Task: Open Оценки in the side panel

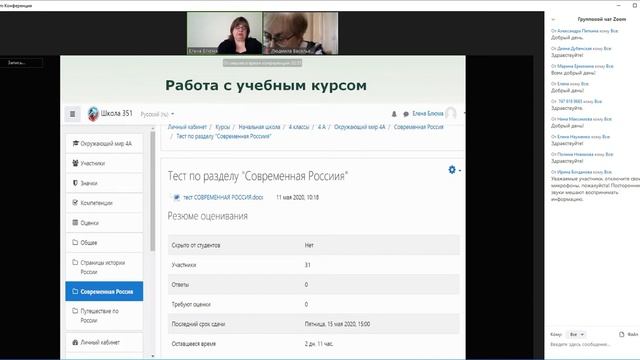Action: [104, 223]
